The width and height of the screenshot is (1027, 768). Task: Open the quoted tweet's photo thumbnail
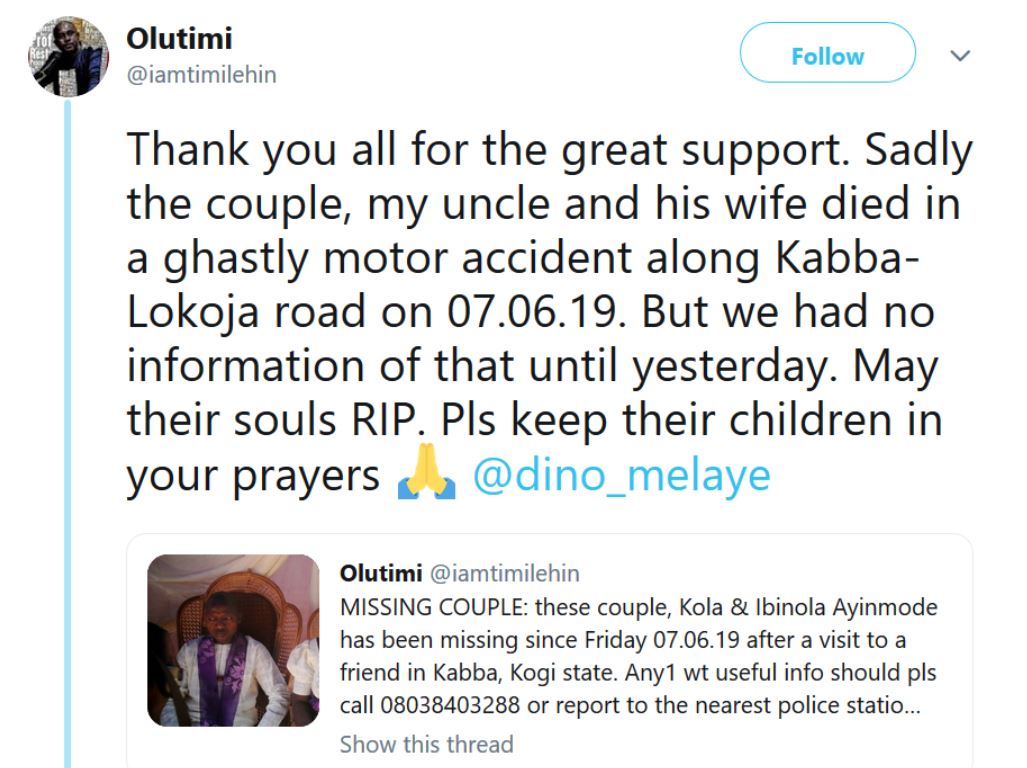pos(233,640)
